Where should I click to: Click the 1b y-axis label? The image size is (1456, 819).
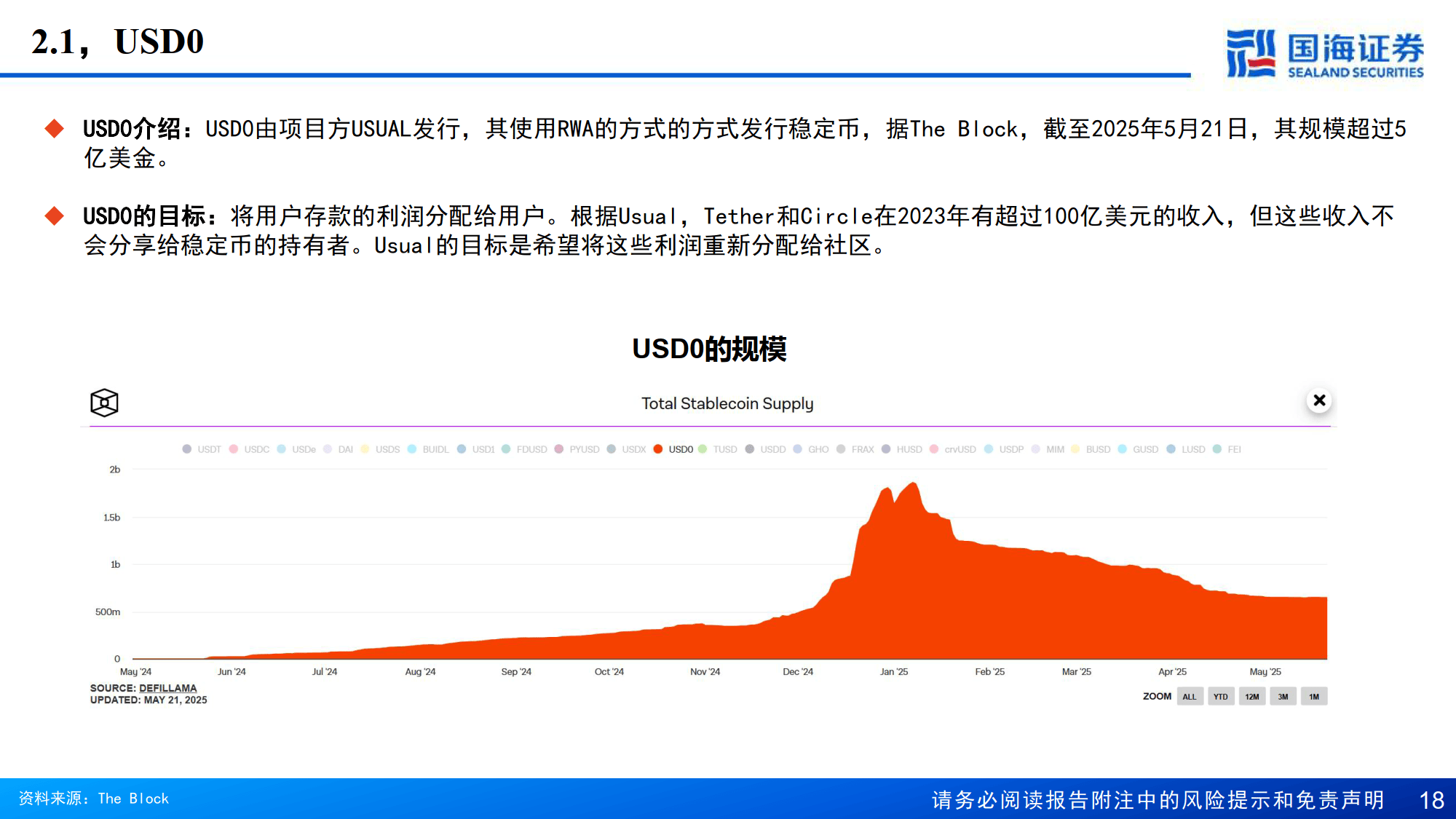[x=115, y=564]
